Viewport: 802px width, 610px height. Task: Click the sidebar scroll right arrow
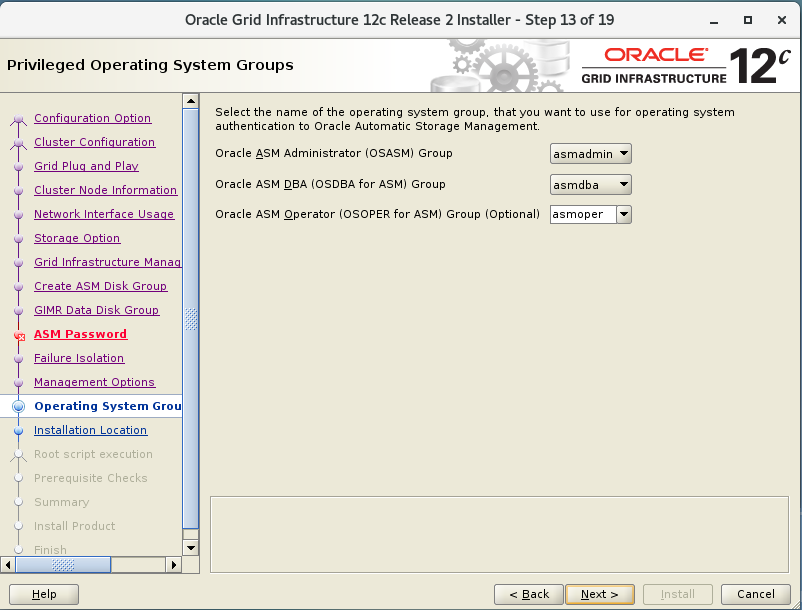(174, 565)
